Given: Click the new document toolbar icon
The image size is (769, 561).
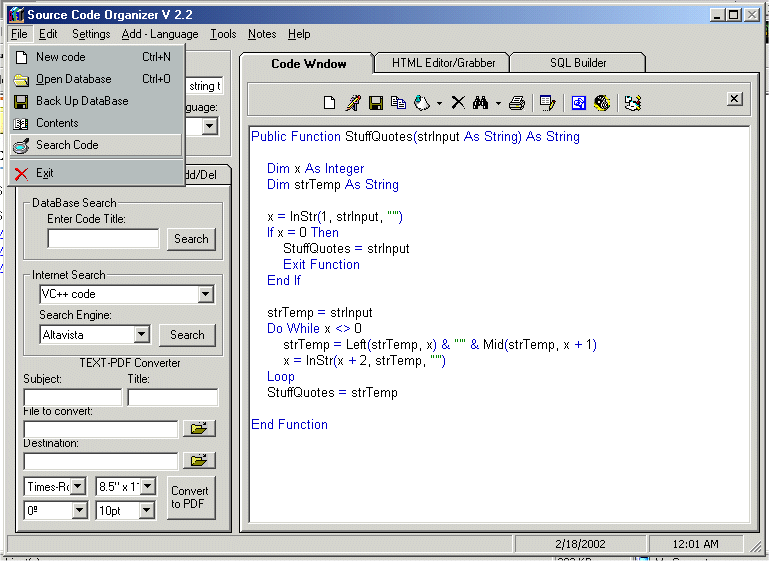Looking at the screenshot, I should coord(330,102).
